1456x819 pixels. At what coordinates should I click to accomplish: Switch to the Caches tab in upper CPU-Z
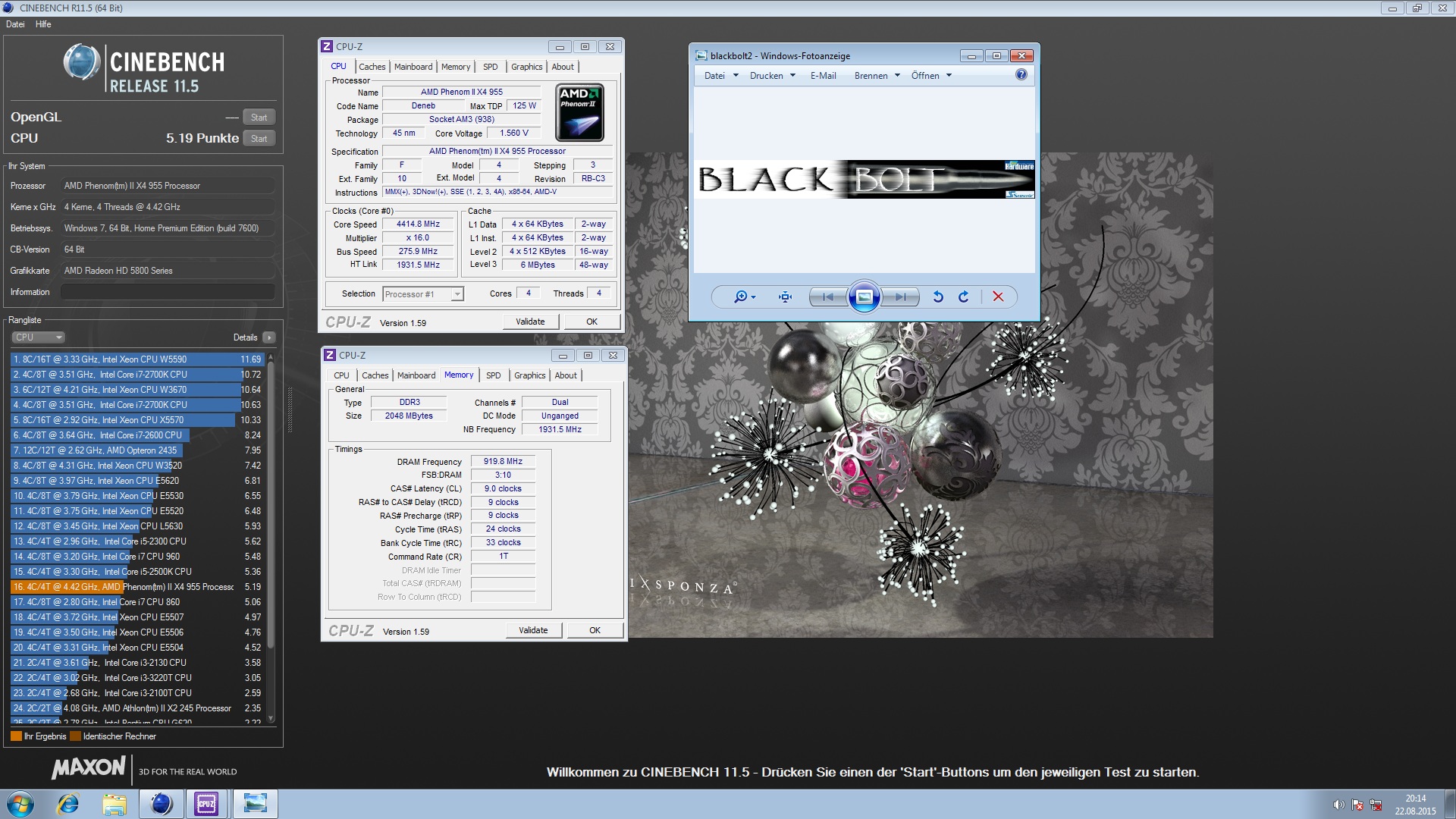pos(372,67)
